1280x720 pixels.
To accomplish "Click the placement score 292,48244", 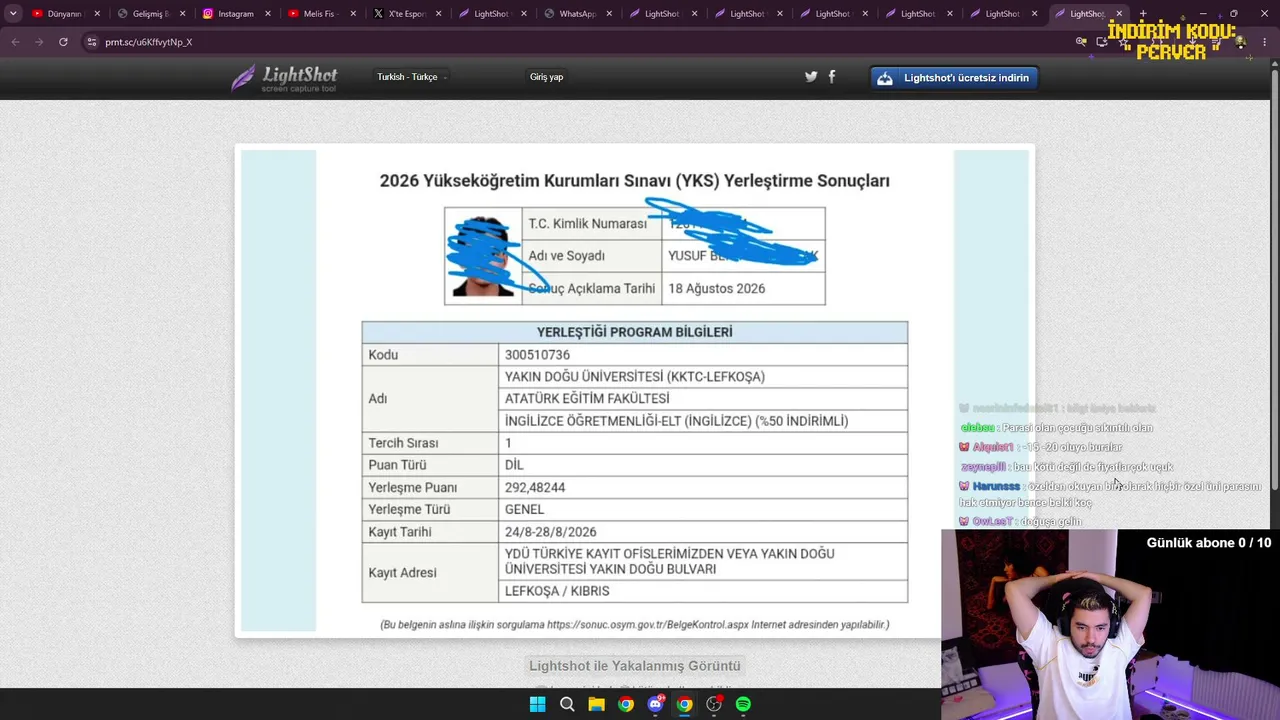I will (x=535, y=487).
